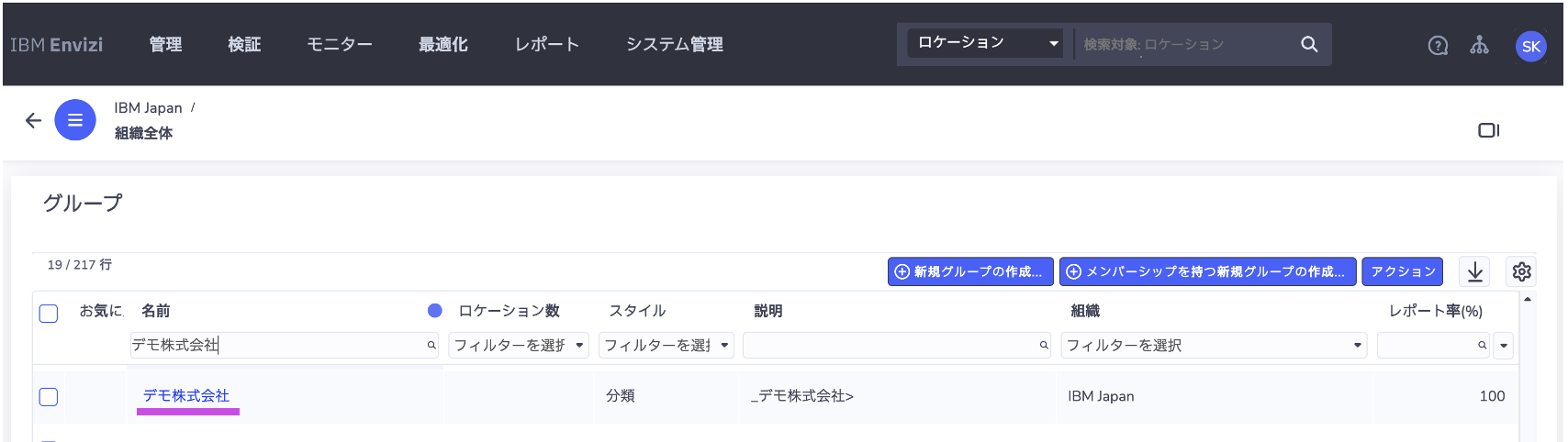Open the help question mark icon

point(1439,45)
